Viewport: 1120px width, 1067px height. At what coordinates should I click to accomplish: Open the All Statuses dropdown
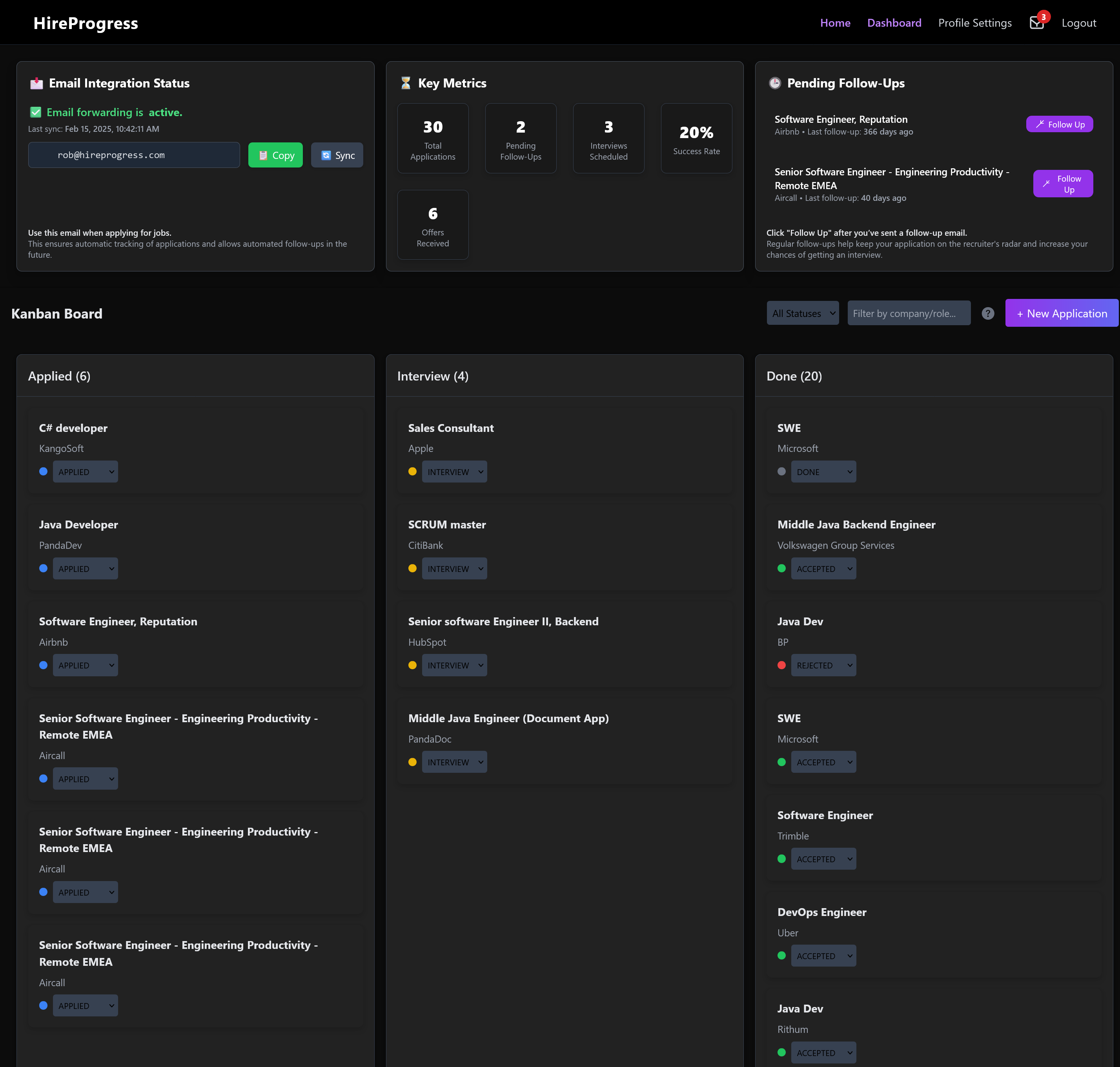pyautogui.click(x=803, y=313)
